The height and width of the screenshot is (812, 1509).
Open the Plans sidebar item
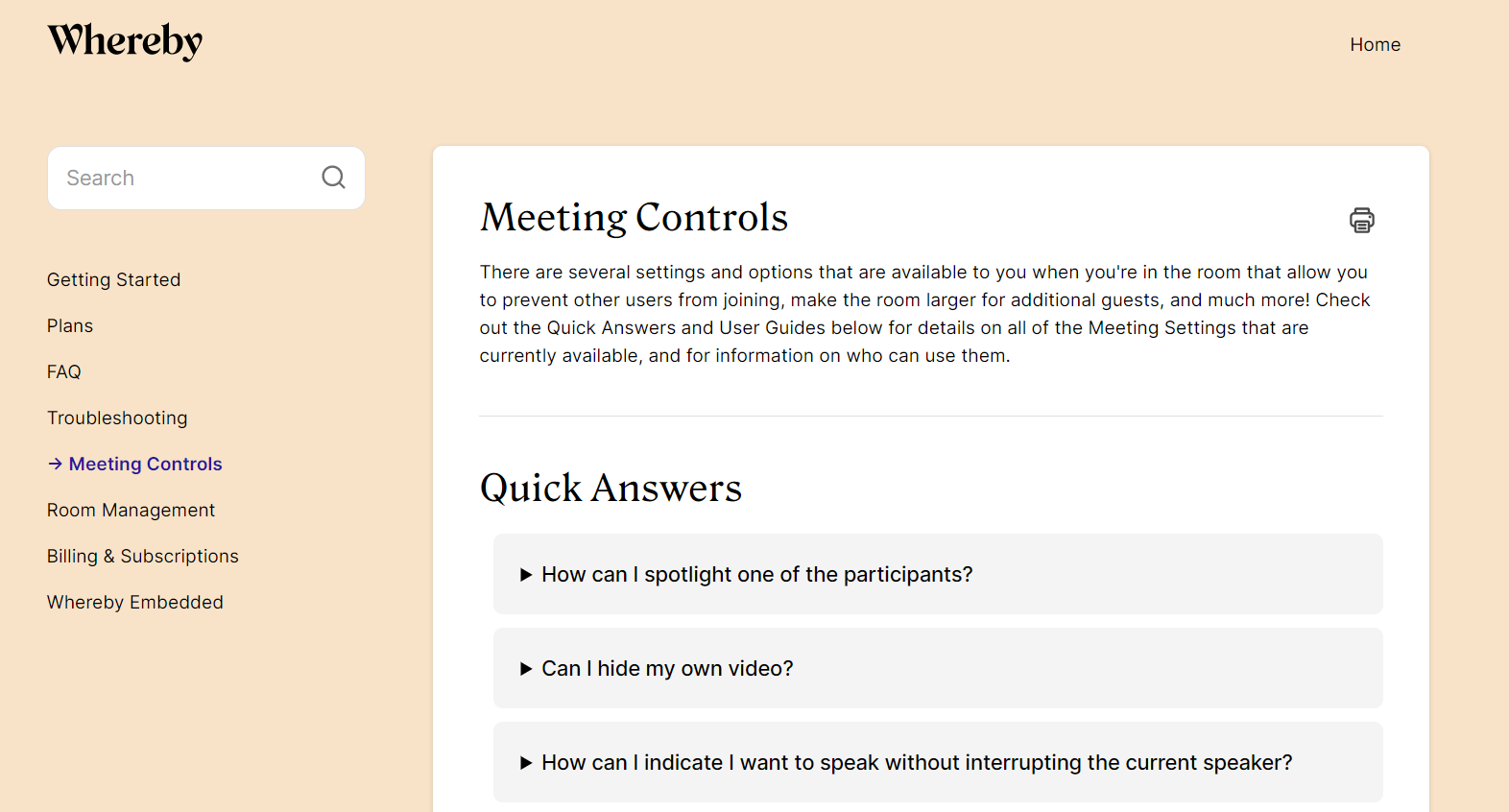tap(70, 325)
